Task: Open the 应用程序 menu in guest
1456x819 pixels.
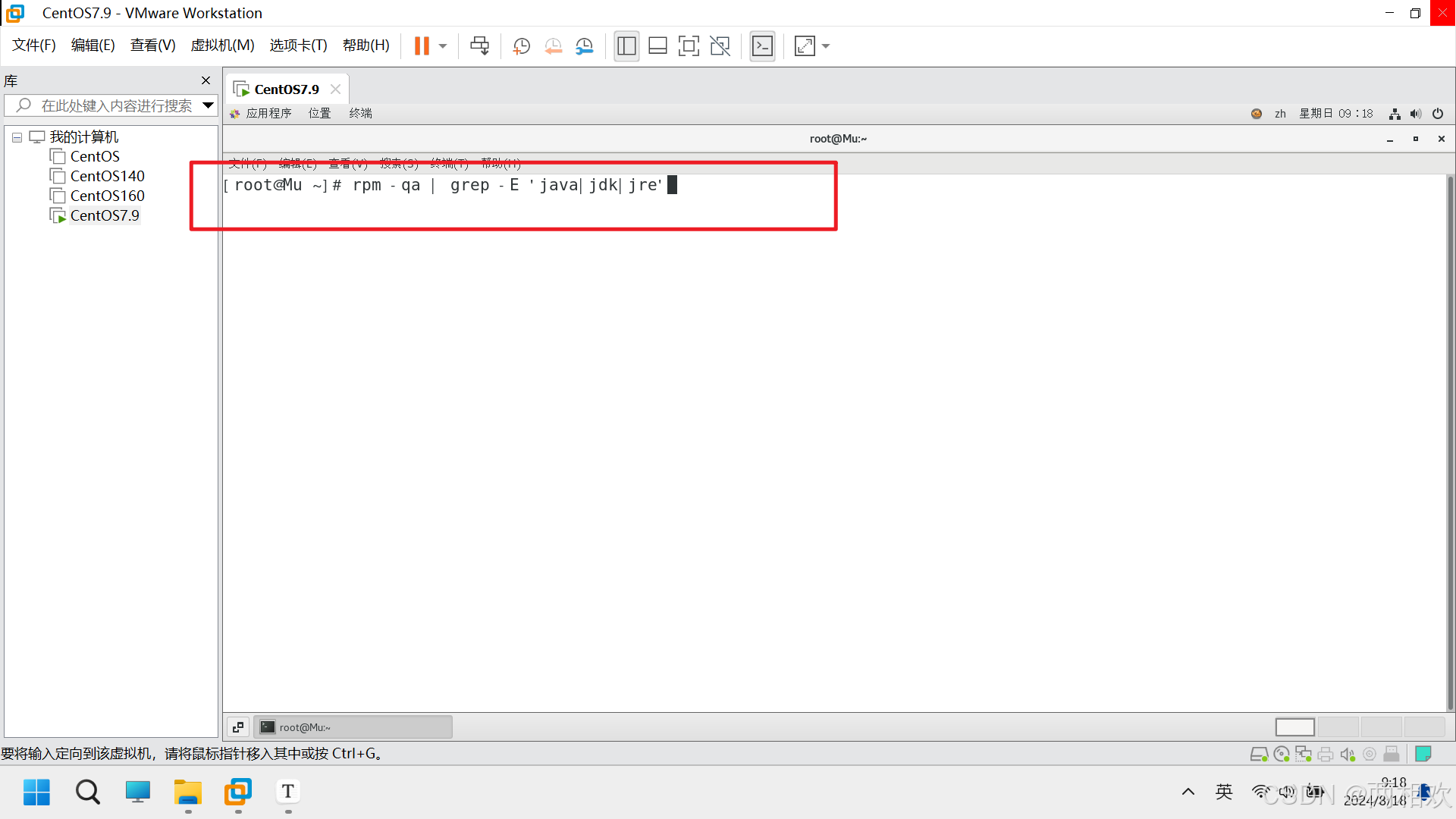Action: click(x=268, y=114)
